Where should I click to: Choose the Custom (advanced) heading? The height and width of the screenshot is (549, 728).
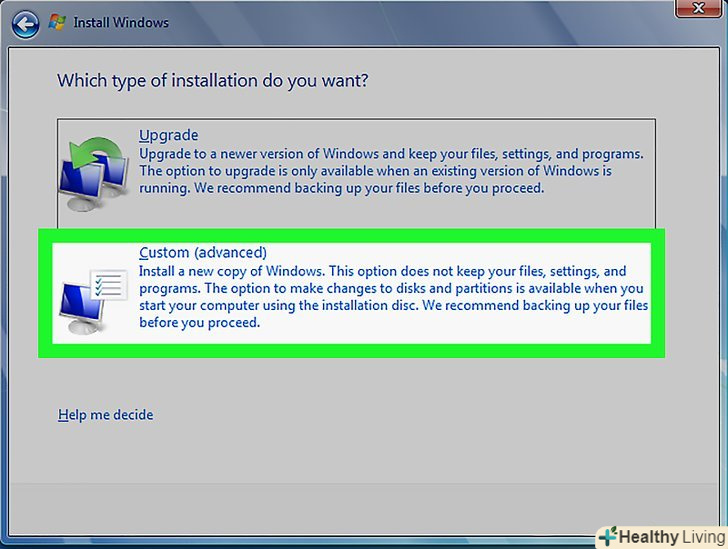[x=203, y=252]
